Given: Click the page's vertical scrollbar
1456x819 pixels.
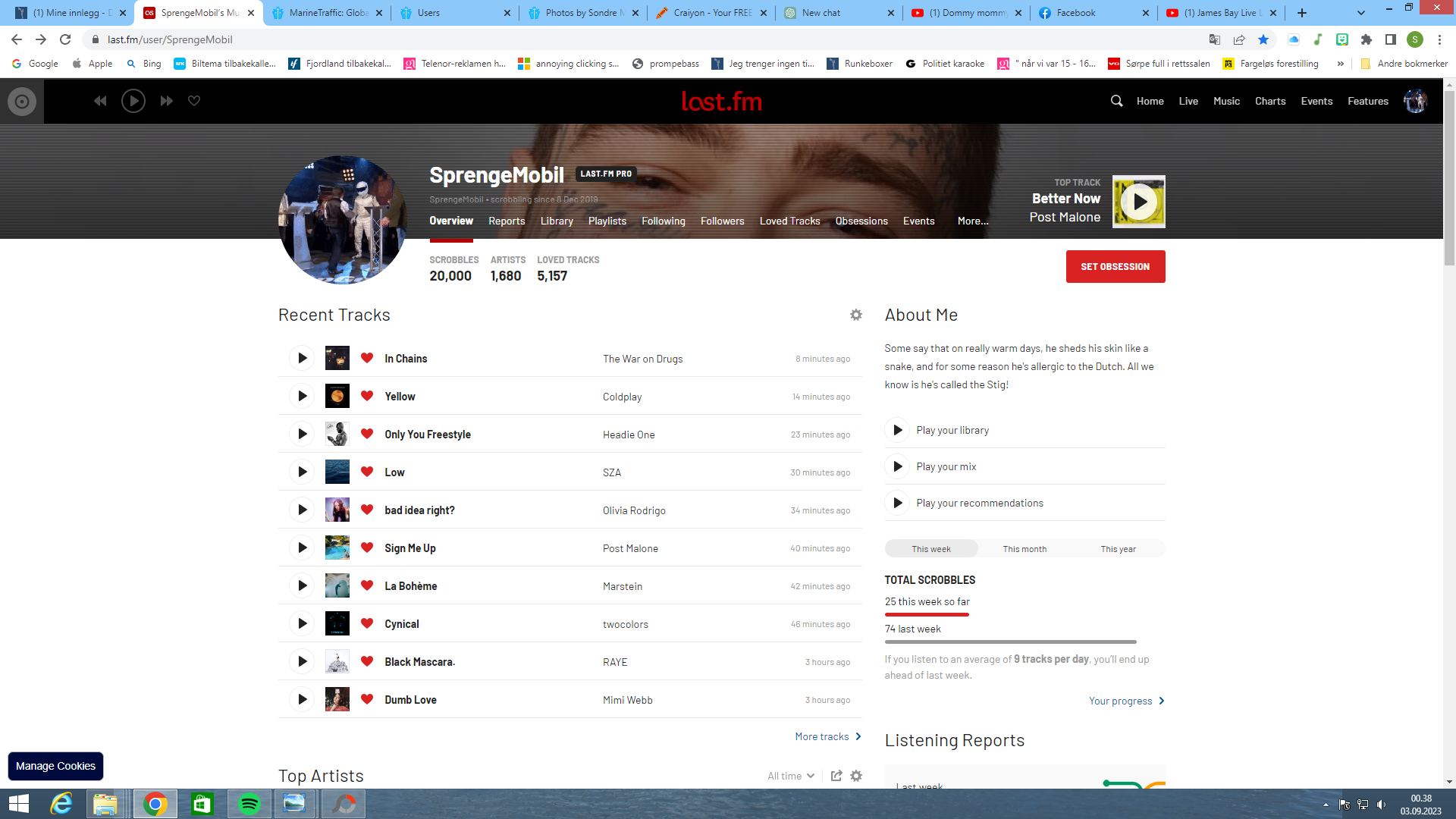Looking at the screenshot, I should [x=1449, y=433].
